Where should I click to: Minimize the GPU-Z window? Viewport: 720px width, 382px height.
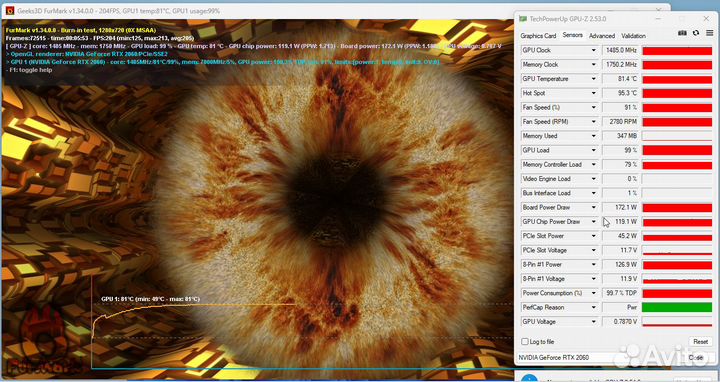658,19
